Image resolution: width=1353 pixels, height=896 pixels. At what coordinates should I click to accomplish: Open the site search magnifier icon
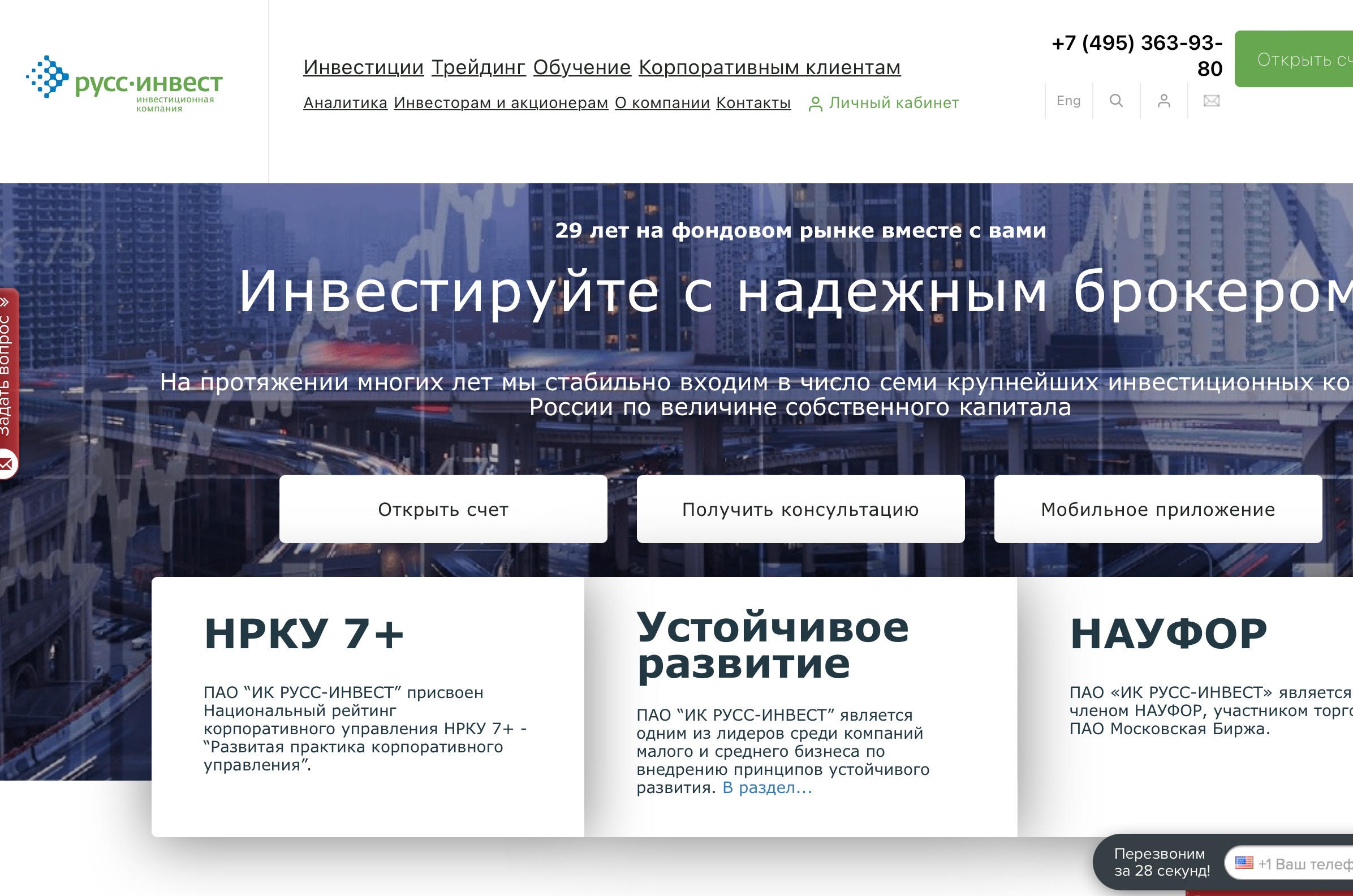(1116, 101)
